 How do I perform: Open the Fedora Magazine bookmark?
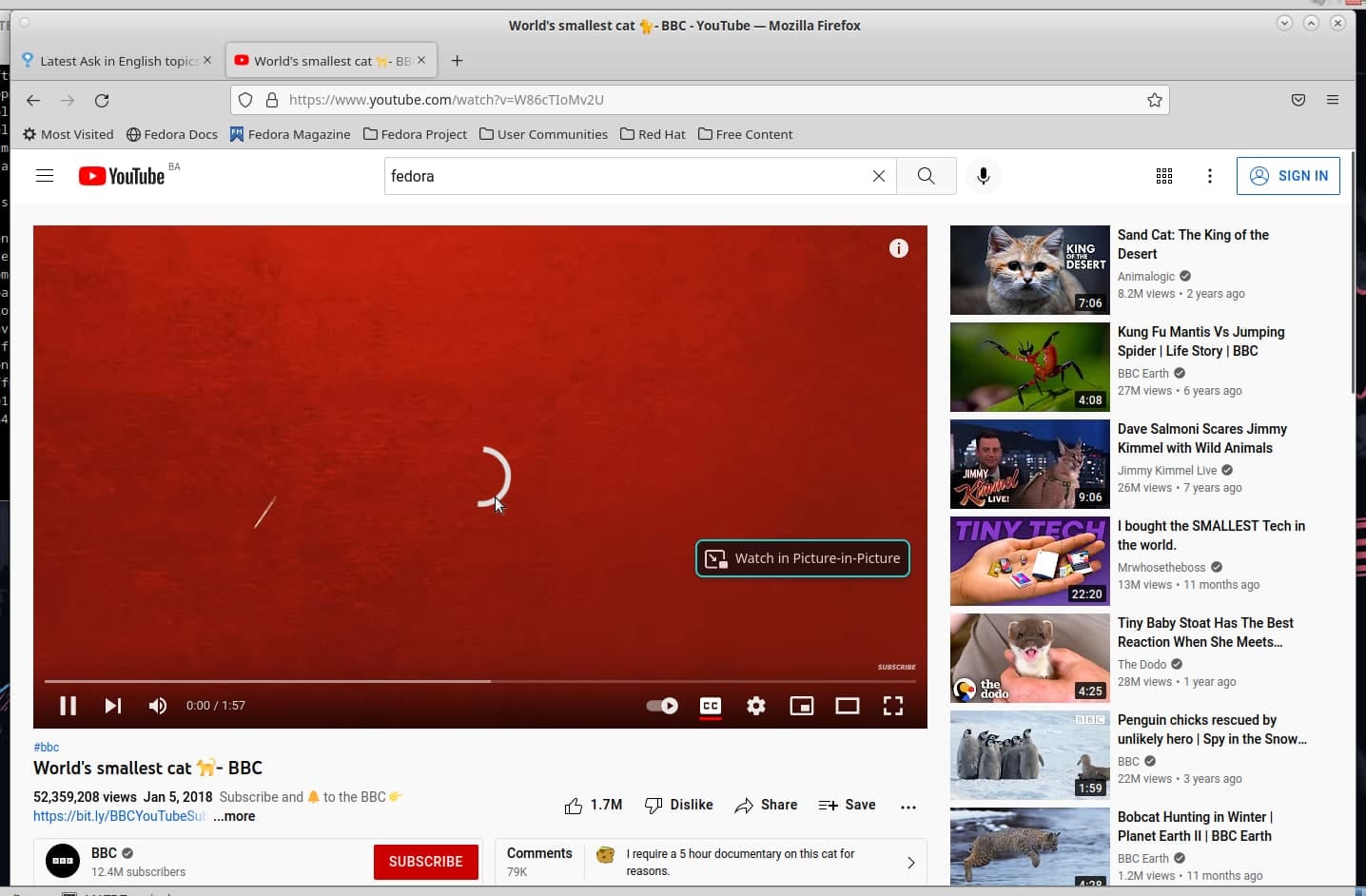[x=291, y=134]
